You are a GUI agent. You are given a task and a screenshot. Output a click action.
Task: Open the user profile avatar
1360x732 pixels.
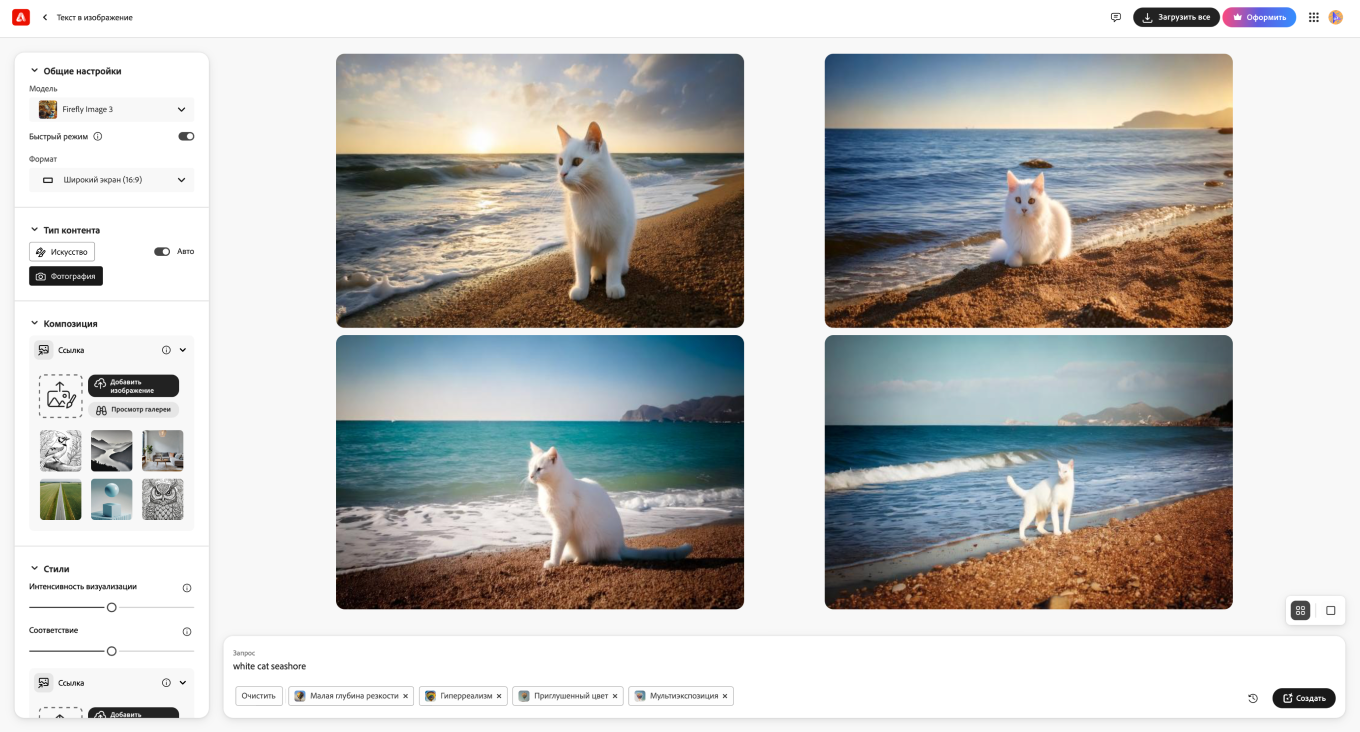pyautogui.click(x=1336, y=17)
